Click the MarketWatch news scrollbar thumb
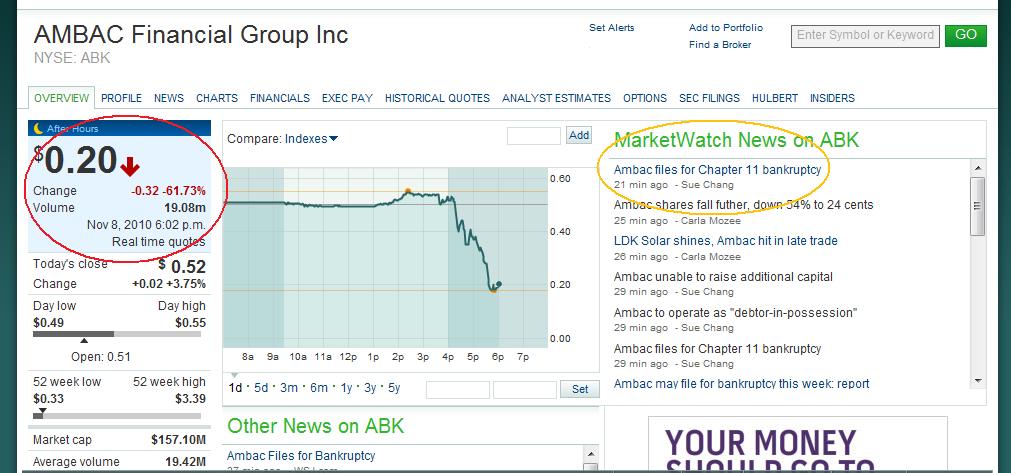This screenshot has width=1011, height=473. click(977, 206)
